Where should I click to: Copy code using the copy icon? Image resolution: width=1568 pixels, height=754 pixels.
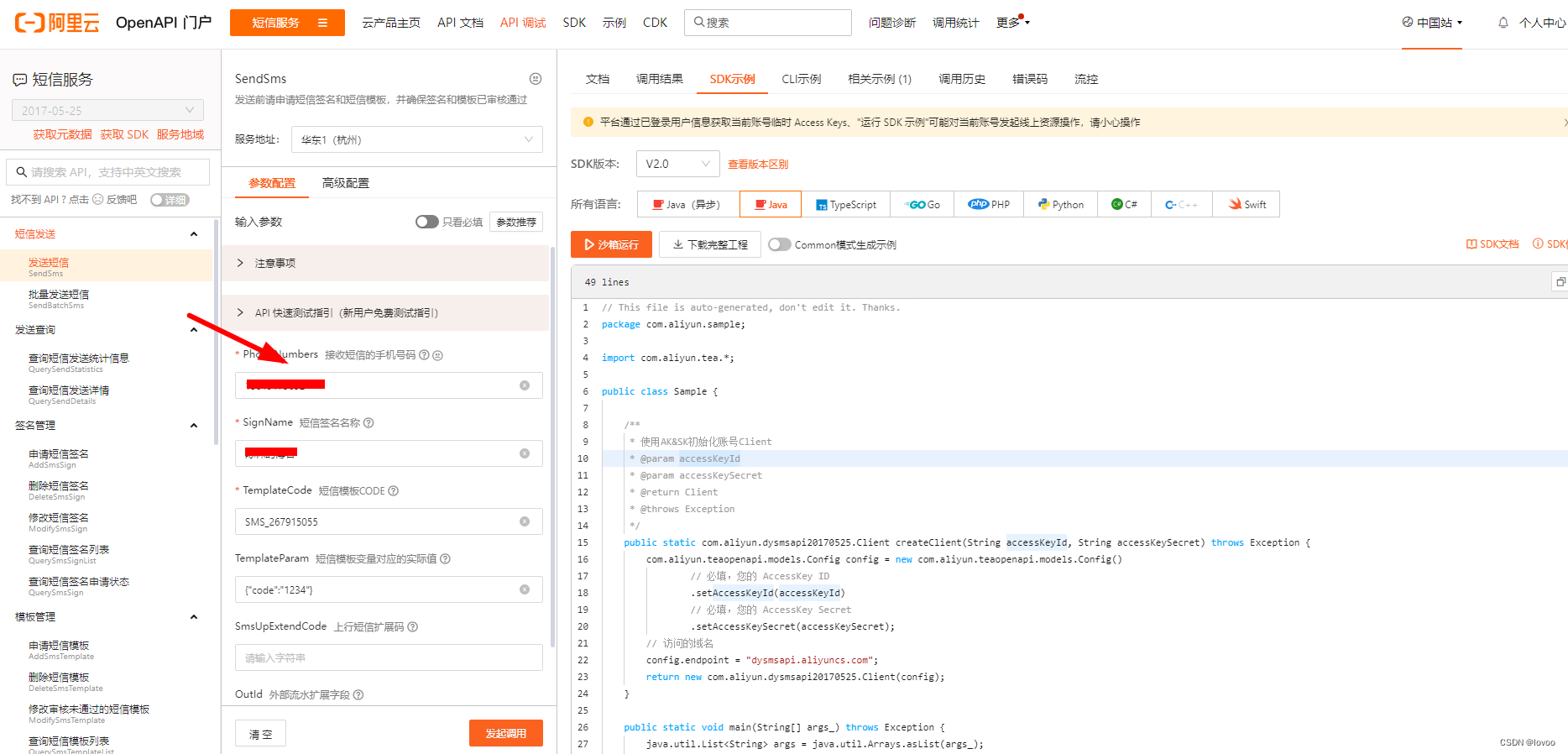(x=1560, y=282)
